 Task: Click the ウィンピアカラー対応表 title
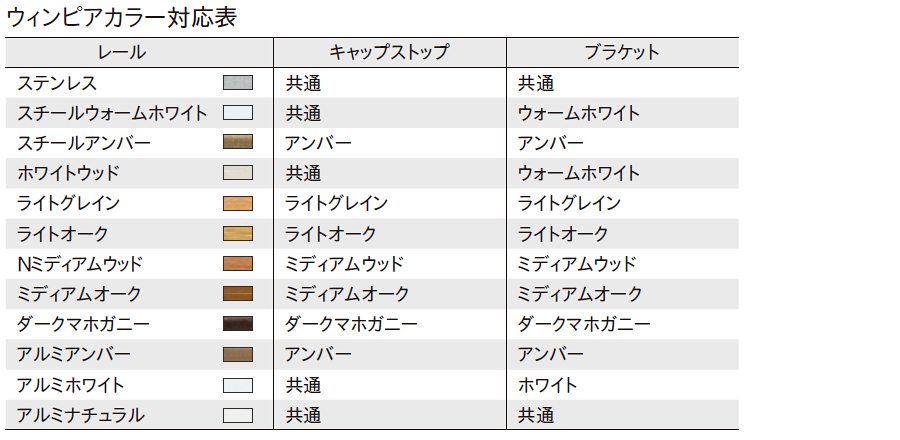tap(121, 17)
